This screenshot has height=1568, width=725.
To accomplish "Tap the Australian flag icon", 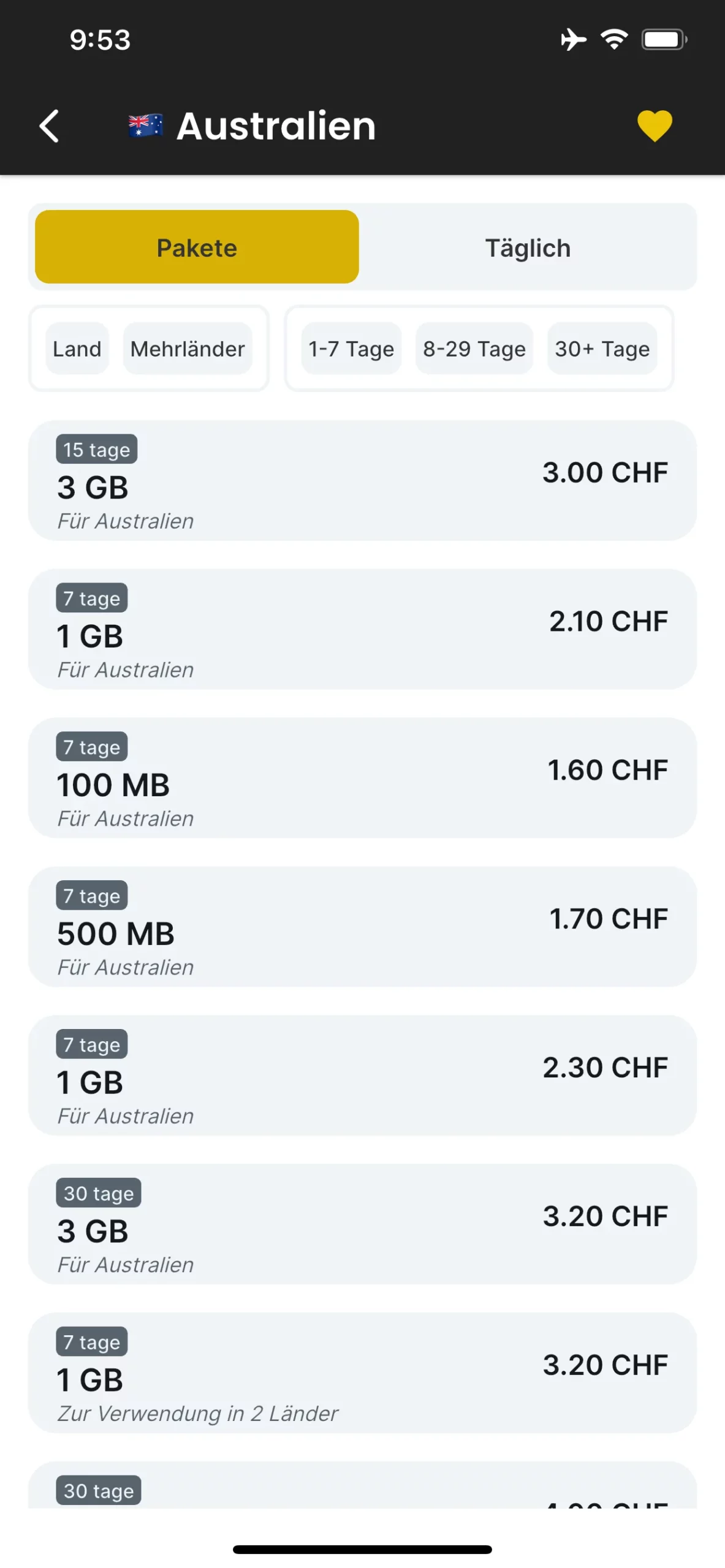I will pyautogui.click(x=145, y=126).
